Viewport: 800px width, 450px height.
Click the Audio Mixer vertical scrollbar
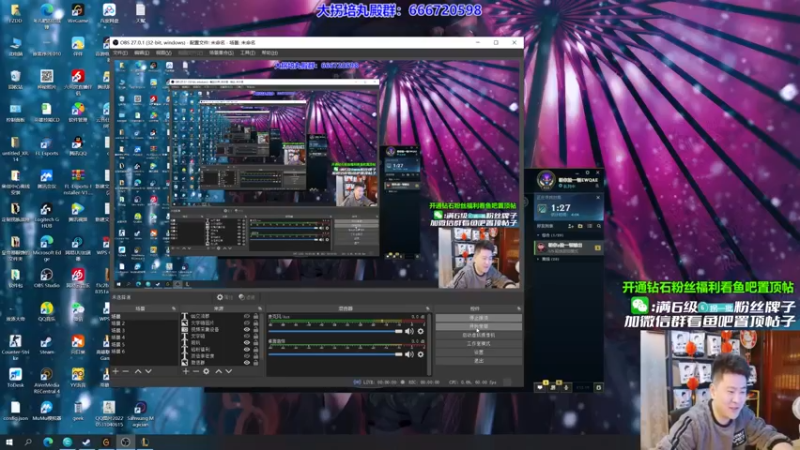point(429,344)
